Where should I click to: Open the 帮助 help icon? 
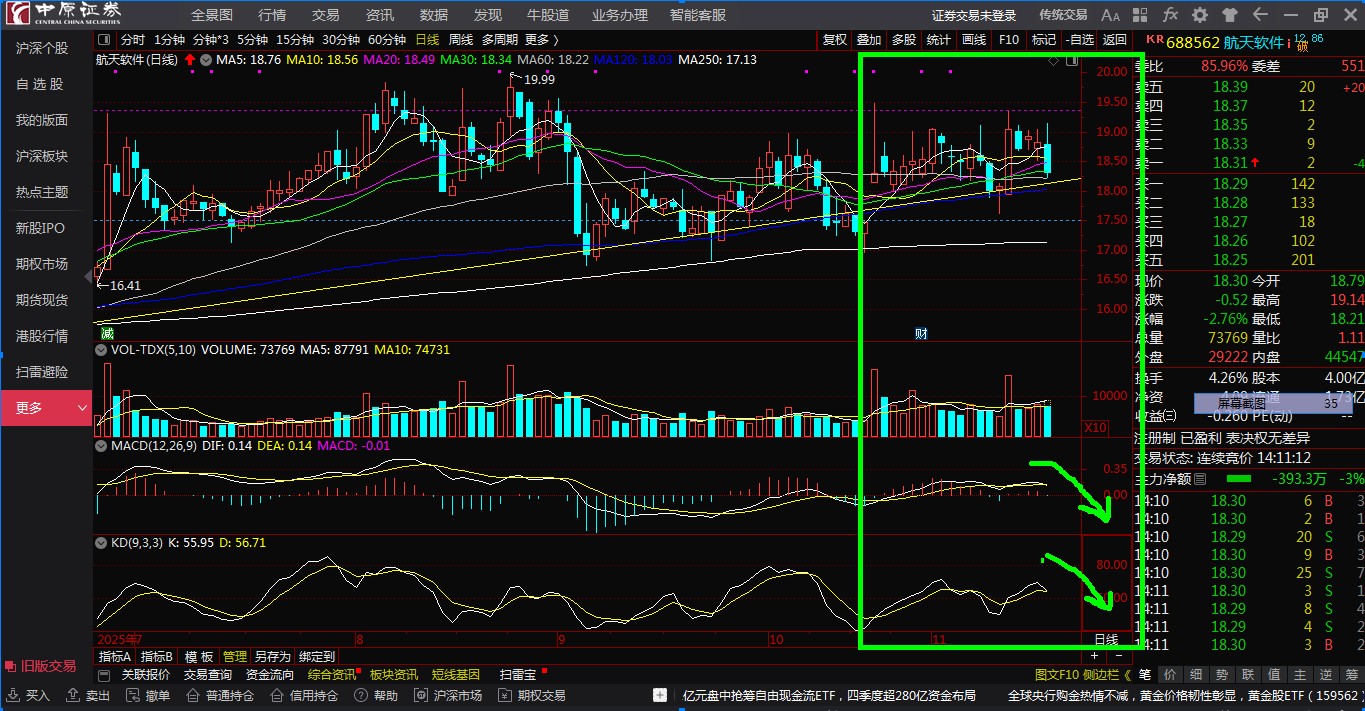(359, 695)
